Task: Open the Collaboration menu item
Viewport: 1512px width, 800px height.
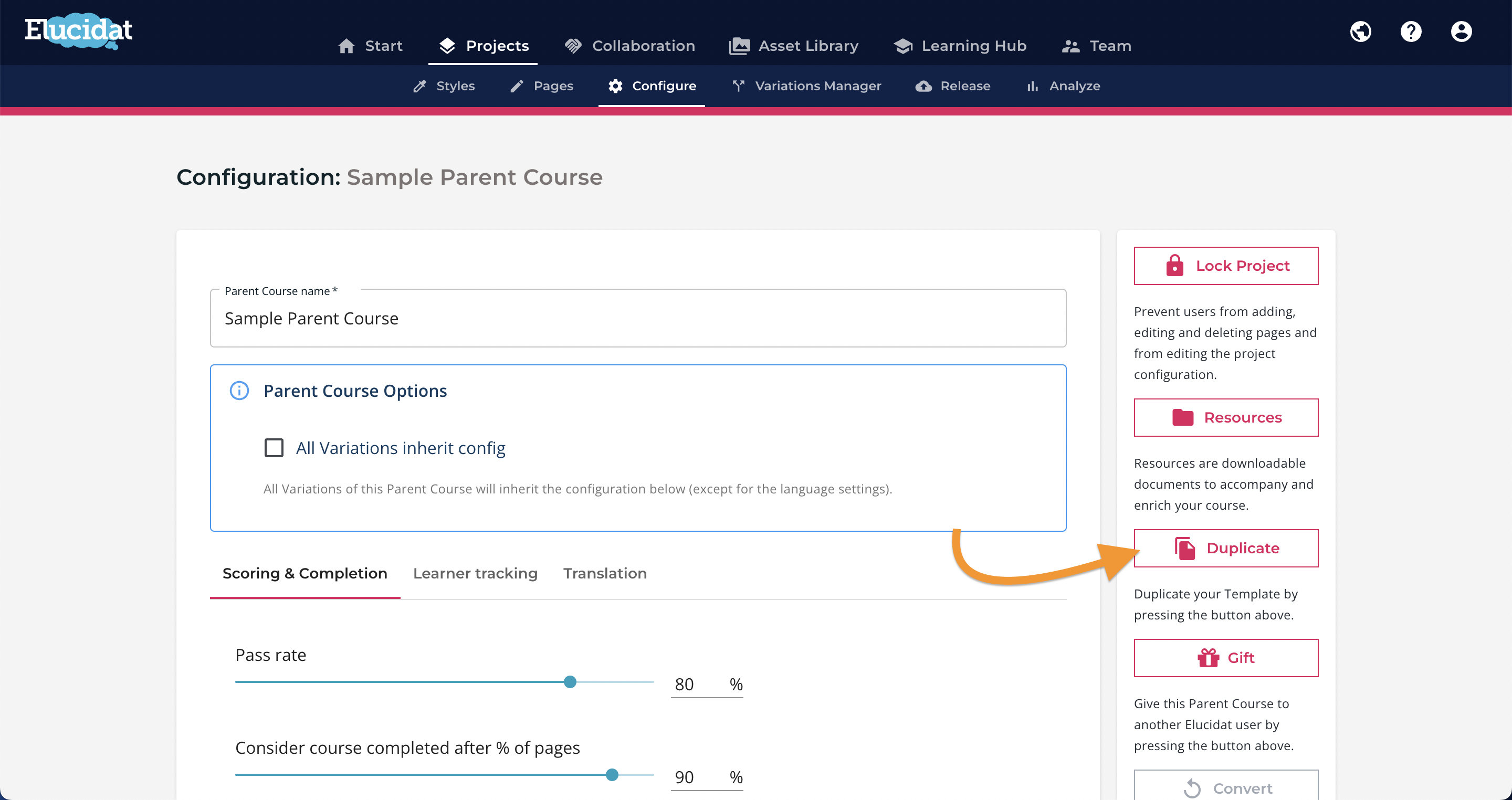Action: coord(629,46)
